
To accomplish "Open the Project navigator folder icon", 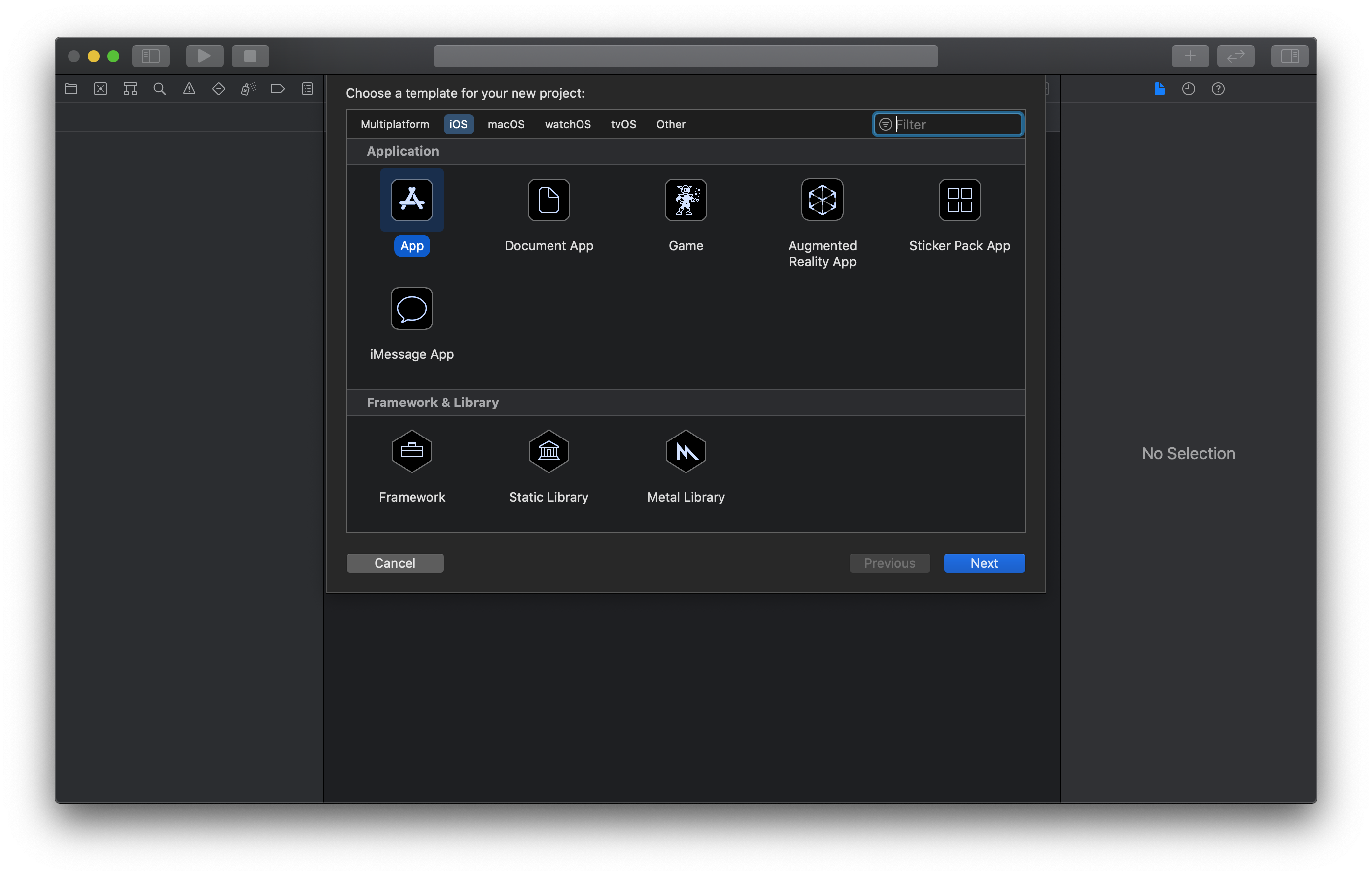I will pos(70,89).
